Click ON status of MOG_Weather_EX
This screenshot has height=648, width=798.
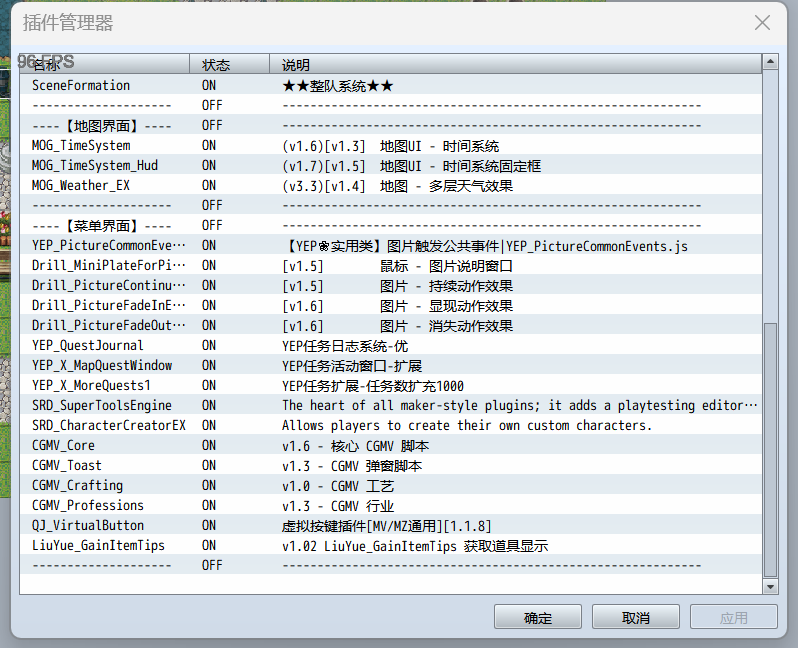point(209,185)
